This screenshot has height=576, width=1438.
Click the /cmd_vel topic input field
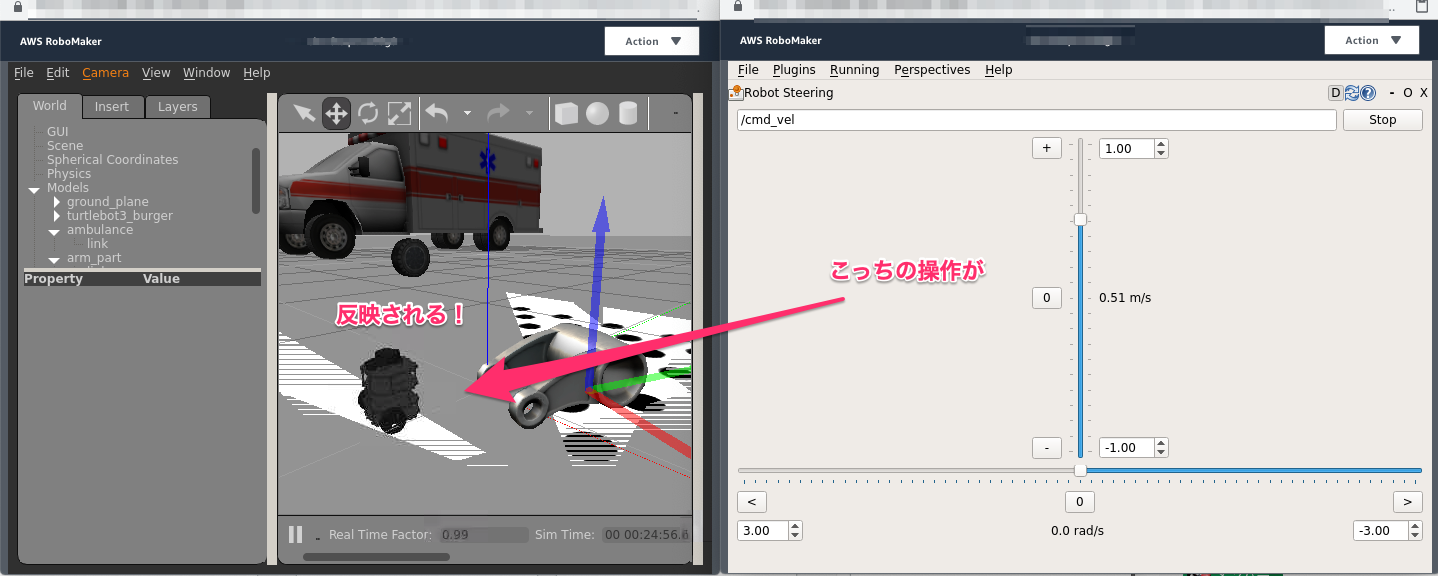tap(1035, 119)
